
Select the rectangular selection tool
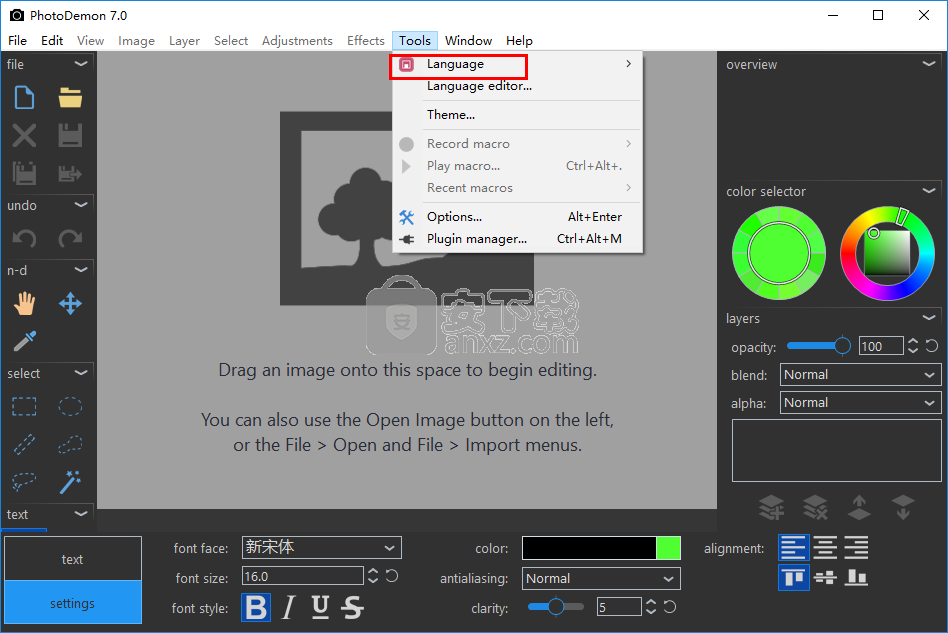24,407
